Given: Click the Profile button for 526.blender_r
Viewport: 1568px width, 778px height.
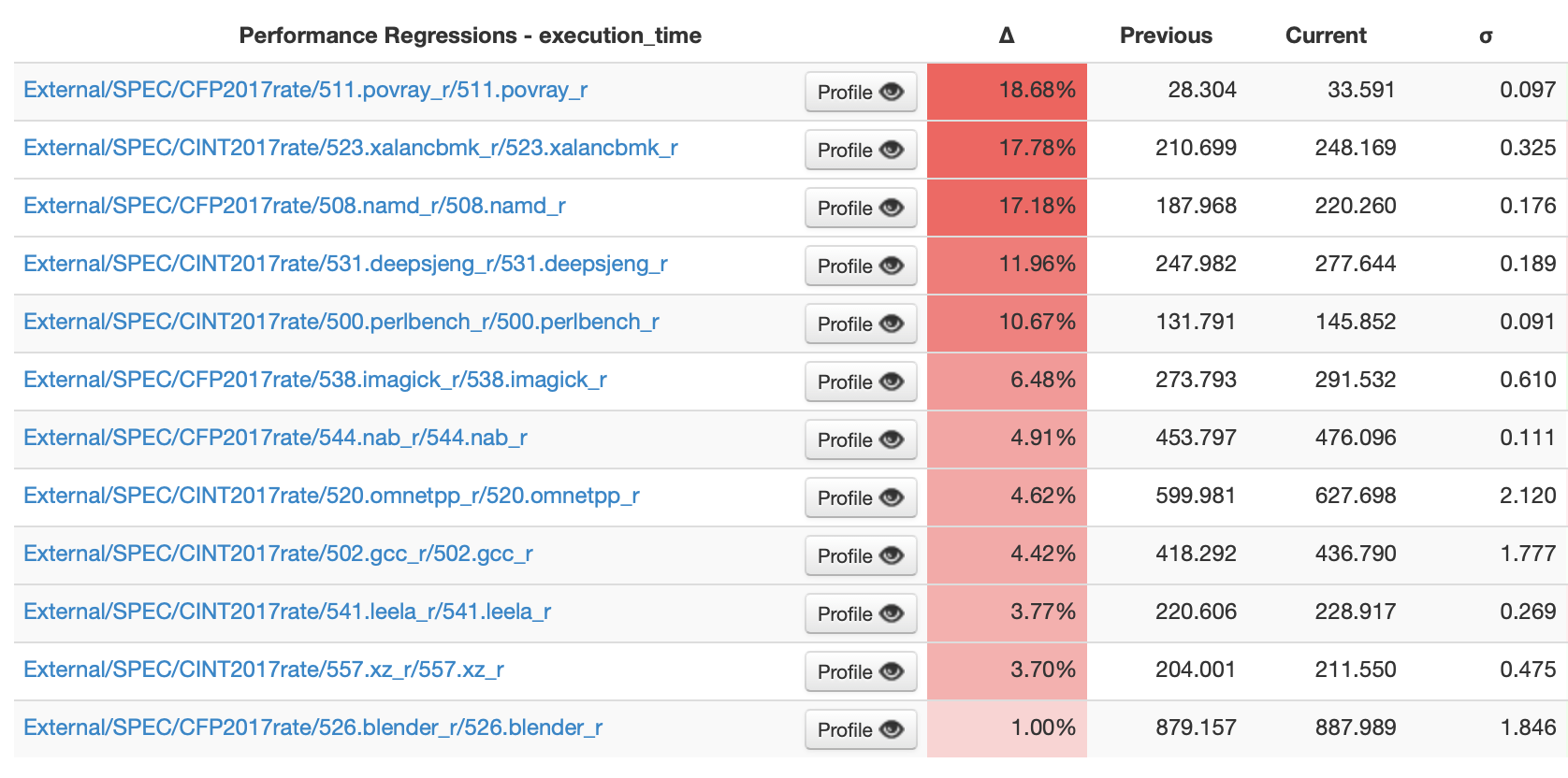Looking at the screenshot, I should point(860,729).
